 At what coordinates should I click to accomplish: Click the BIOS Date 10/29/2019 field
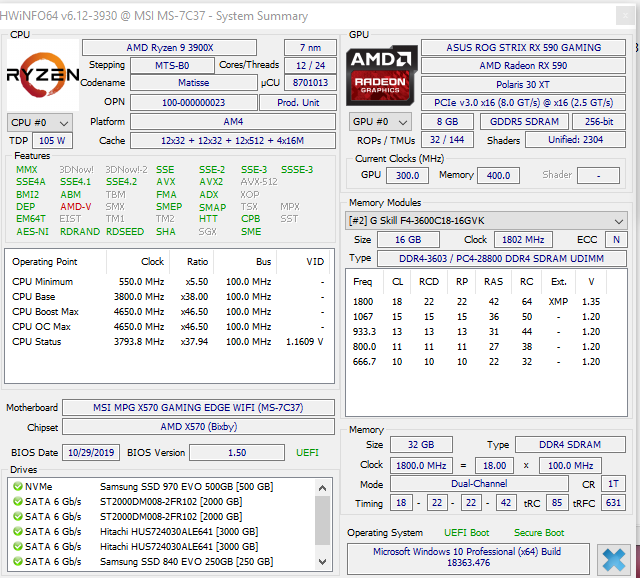pos(91,453)
